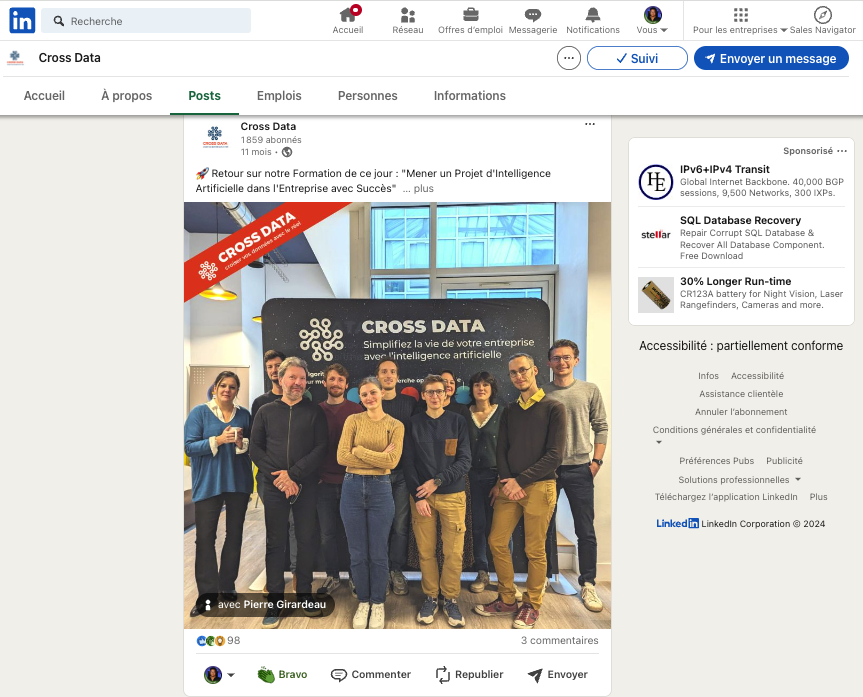Open Téléchargez l'application LinkedIn link
Viewport: 863px width, 697px height.
click(x=726, y=497)
